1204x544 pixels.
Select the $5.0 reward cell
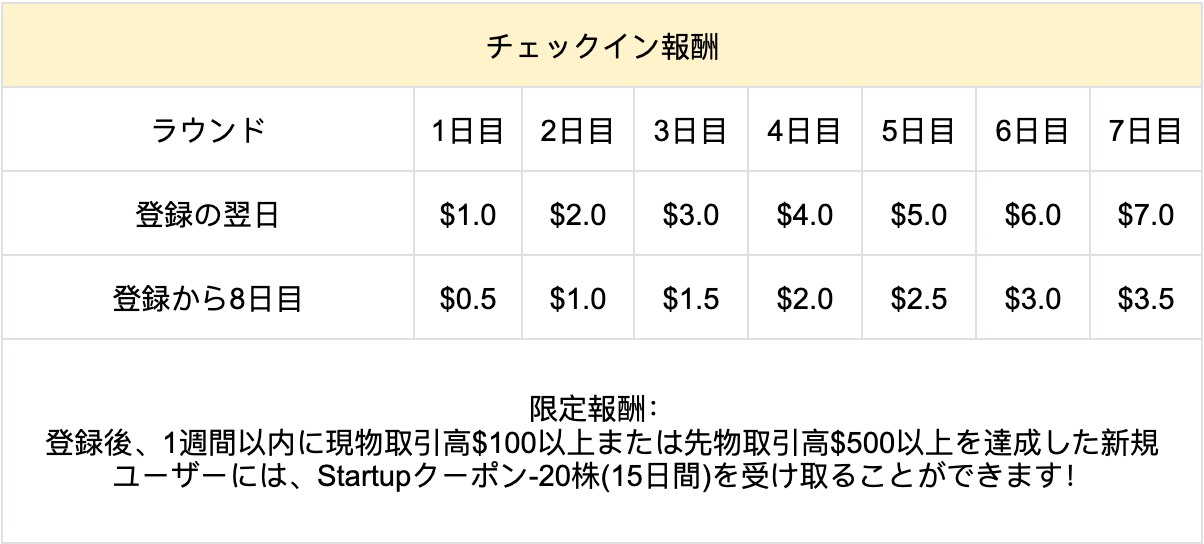(x=917, y=215)
